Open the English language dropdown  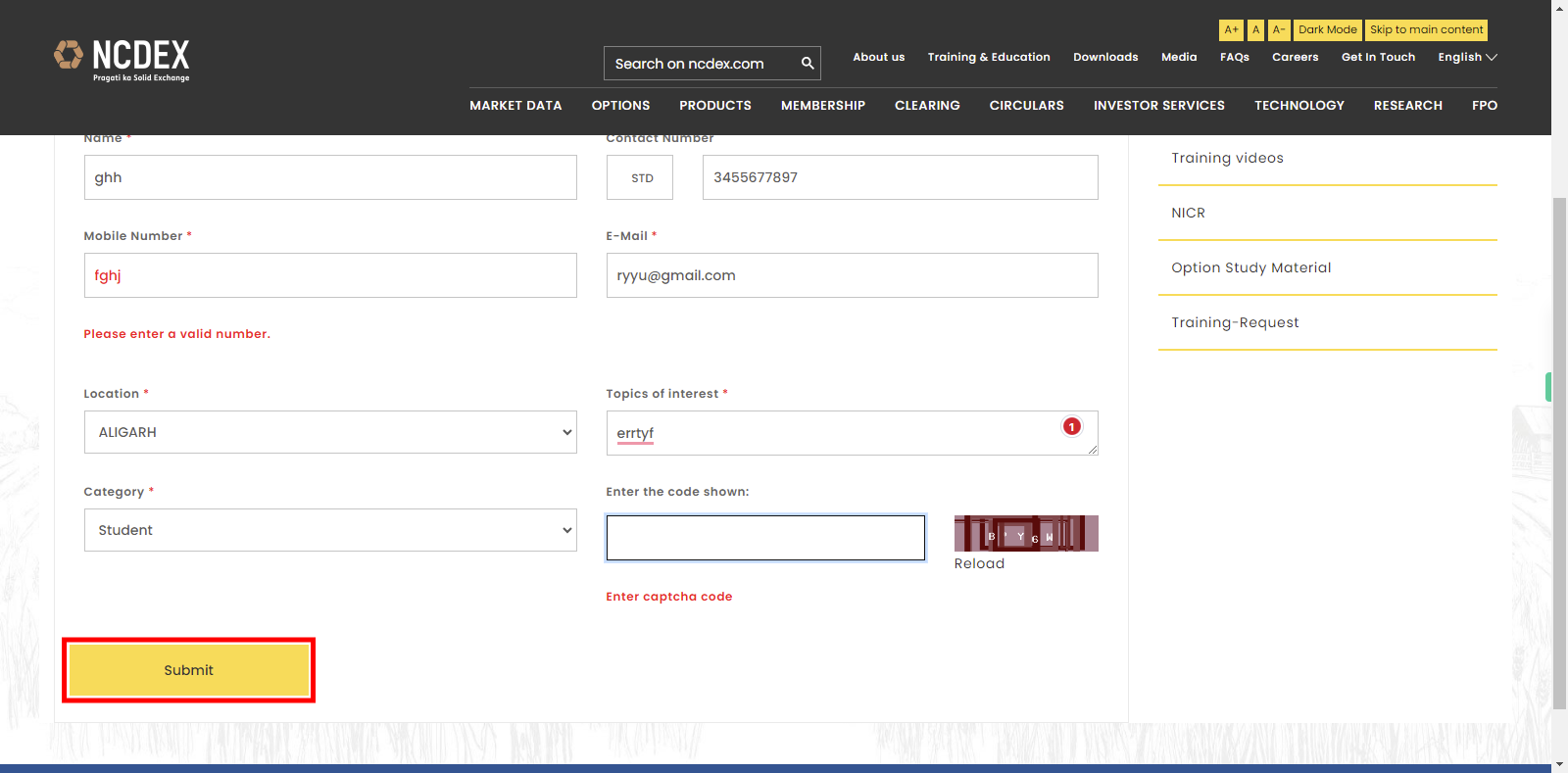click(x=1467, y=57)
